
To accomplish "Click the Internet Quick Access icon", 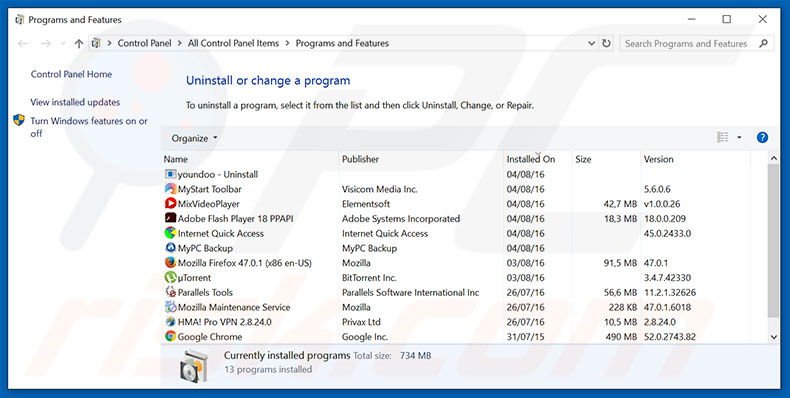I will 170,233.
